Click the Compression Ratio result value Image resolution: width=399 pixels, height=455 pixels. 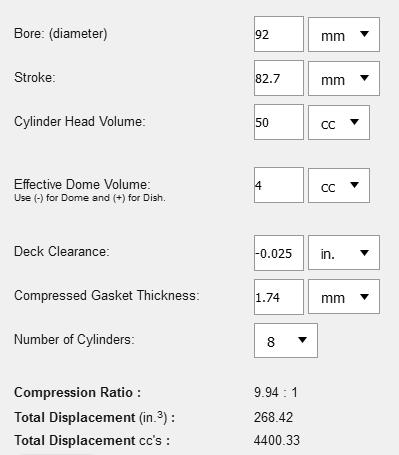click(x=275, y=392)
